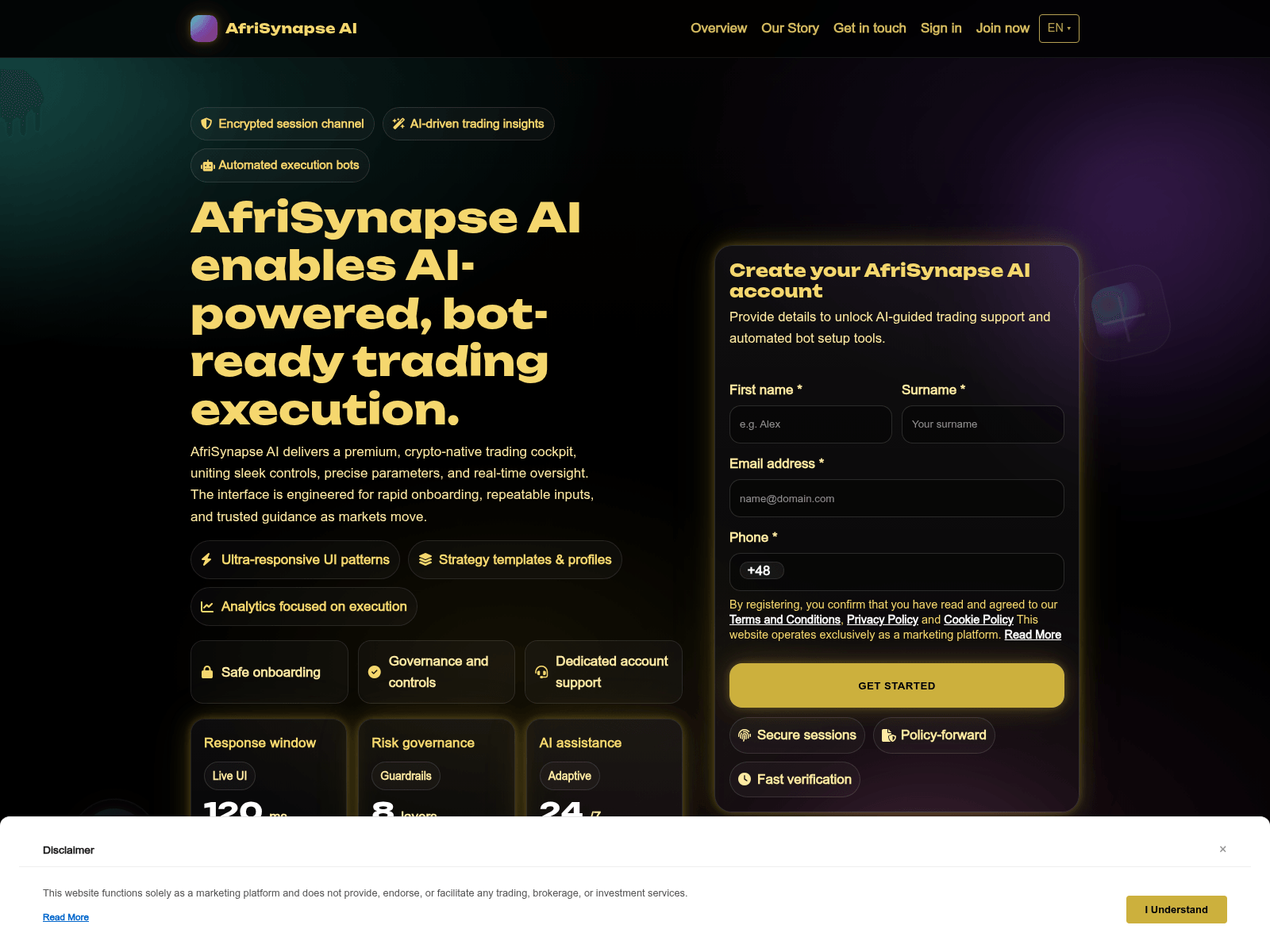Click the document icon in Policy-forward chip
The image size is (1270, 952).
pos(888,735)
